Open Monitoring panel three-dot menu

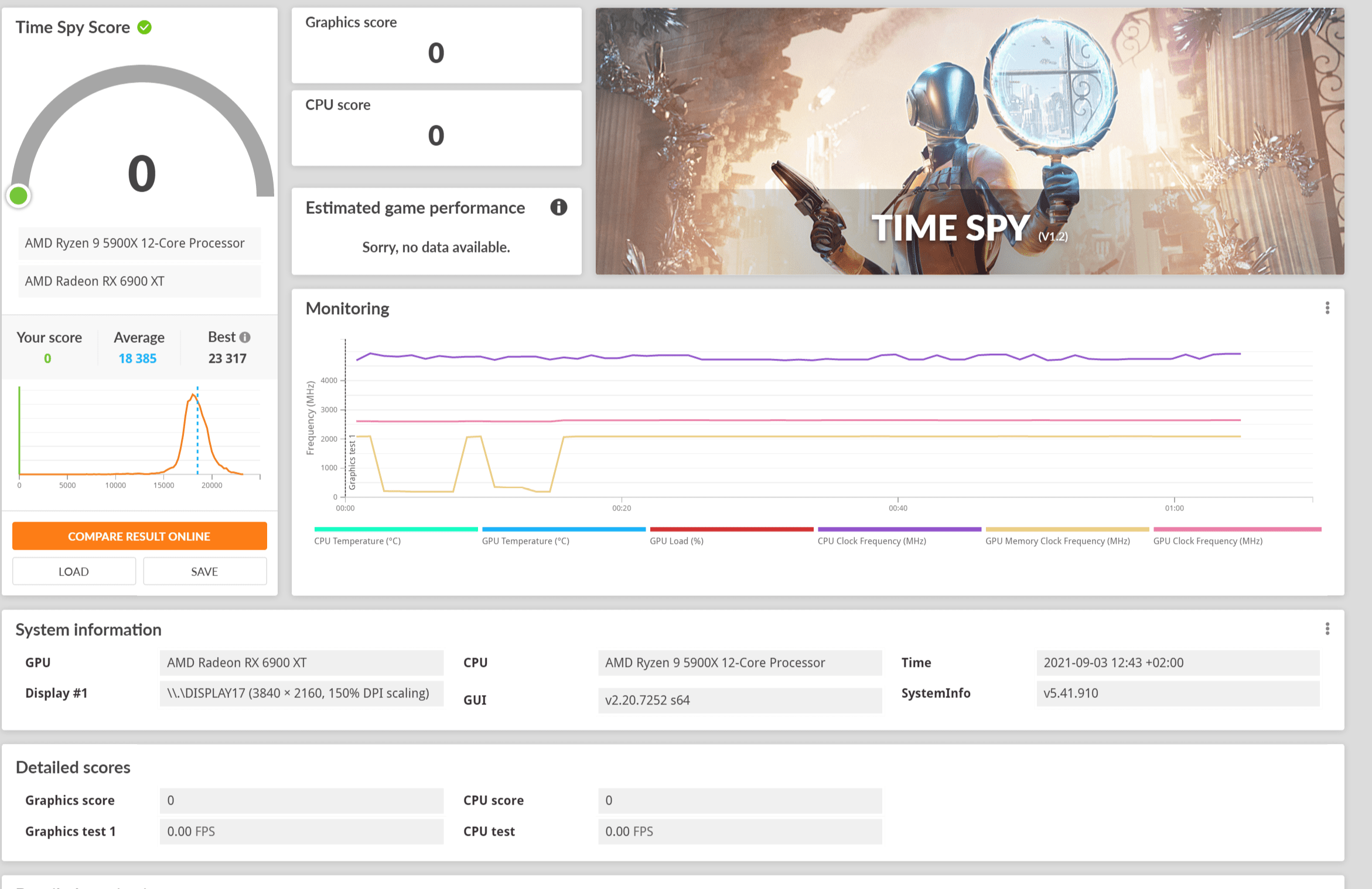[1327, 308]
